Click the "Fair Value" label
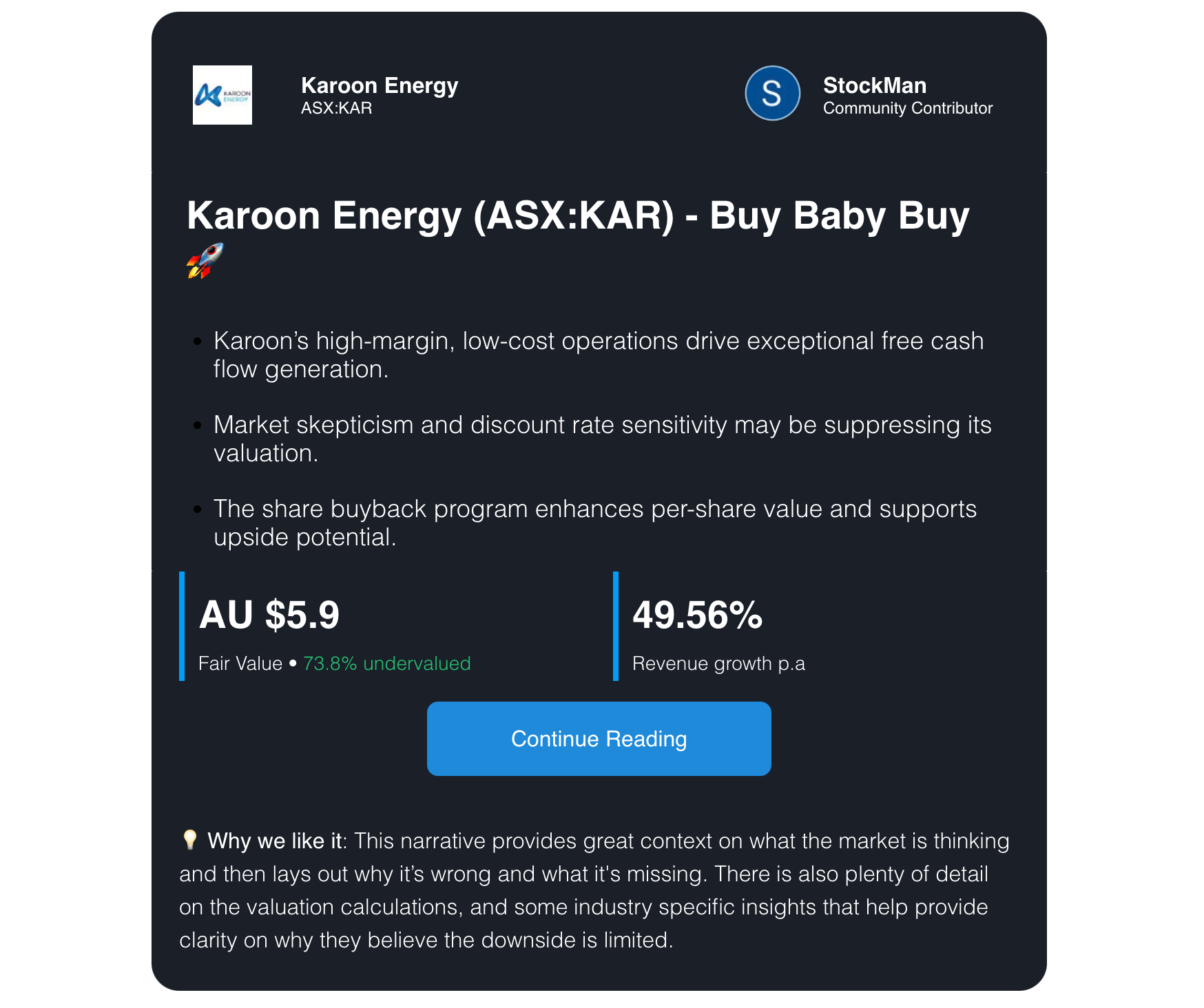The image size is (1204, 1008). 240,664
